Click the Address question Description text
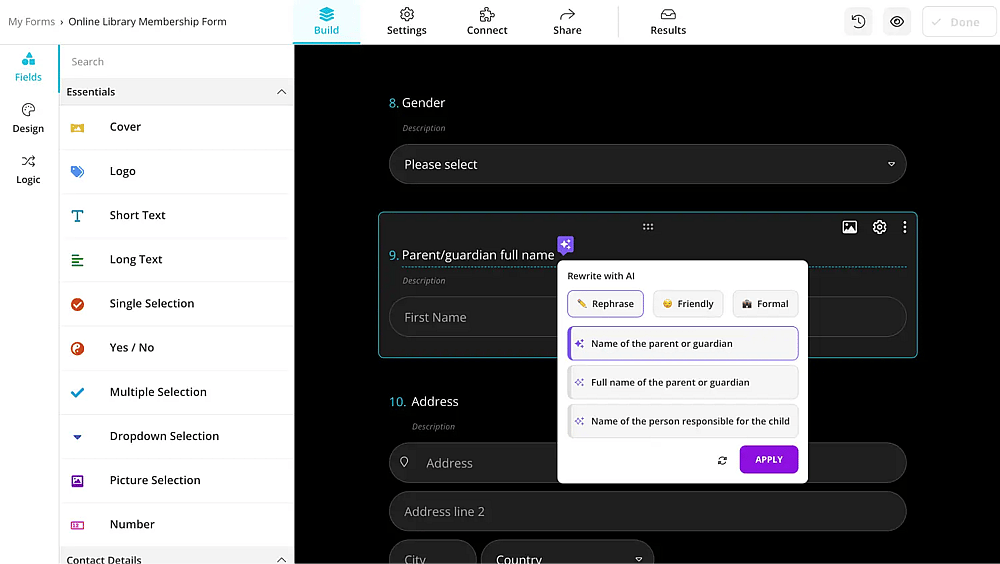Screen dimensions: 1000x564 point(433,427)
